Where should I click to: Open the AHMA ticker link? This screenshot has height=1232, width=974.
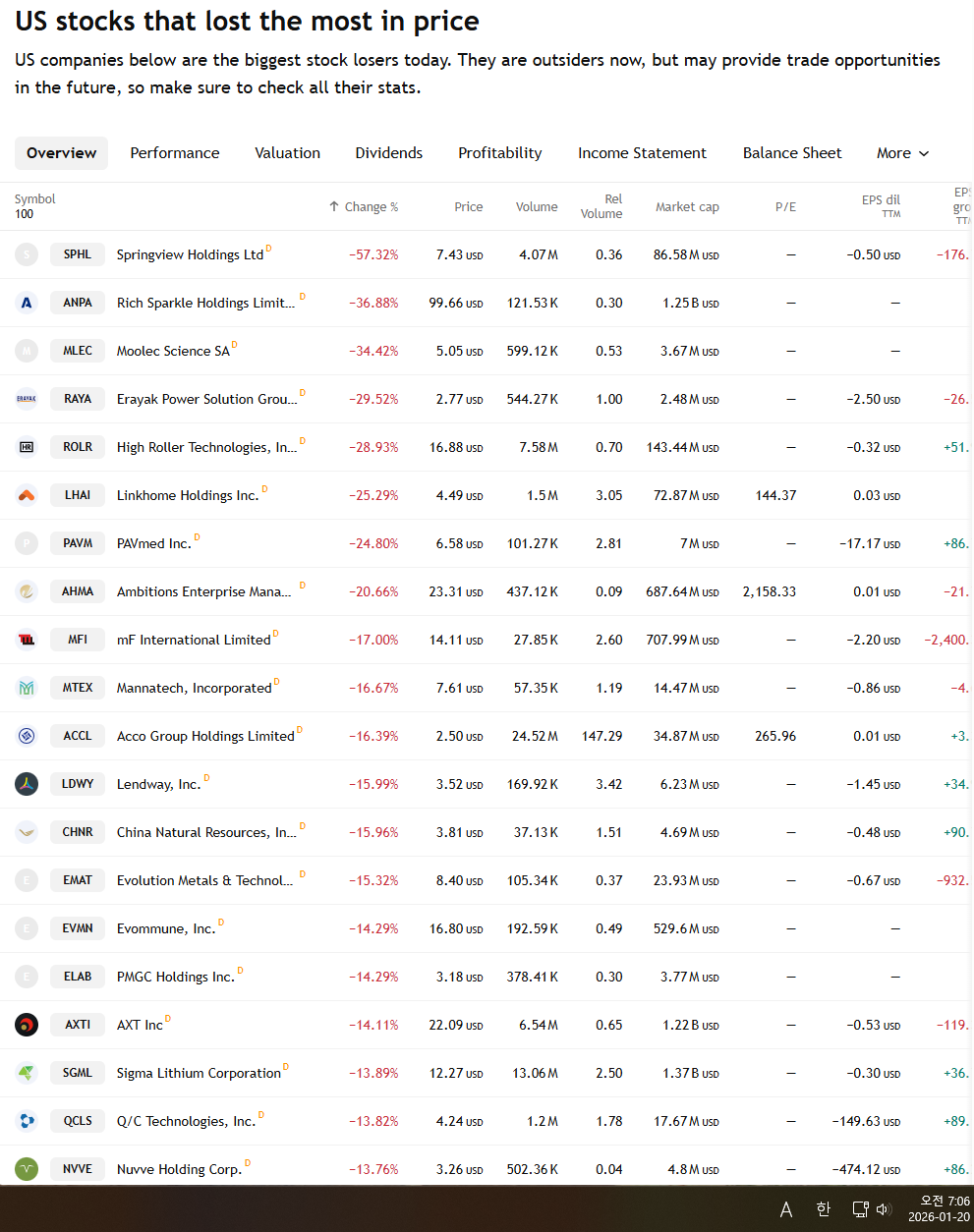point(78,591)
